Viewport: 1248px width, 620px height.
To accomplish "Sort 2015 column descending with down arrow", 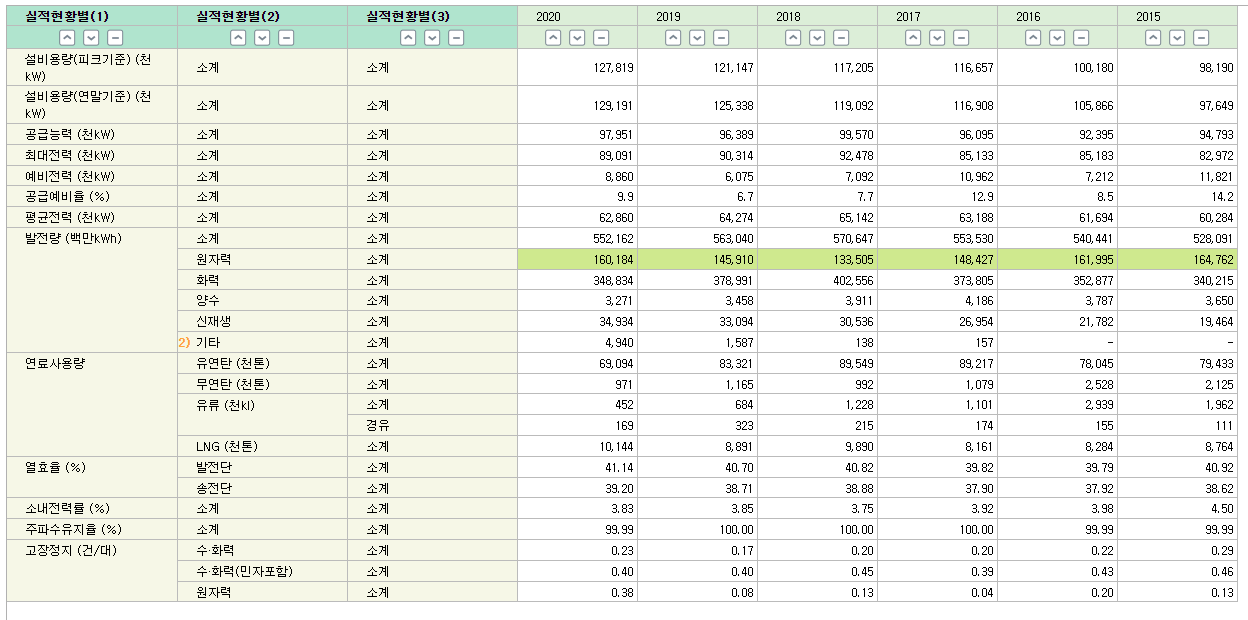I will click(x=1177, y=37).
